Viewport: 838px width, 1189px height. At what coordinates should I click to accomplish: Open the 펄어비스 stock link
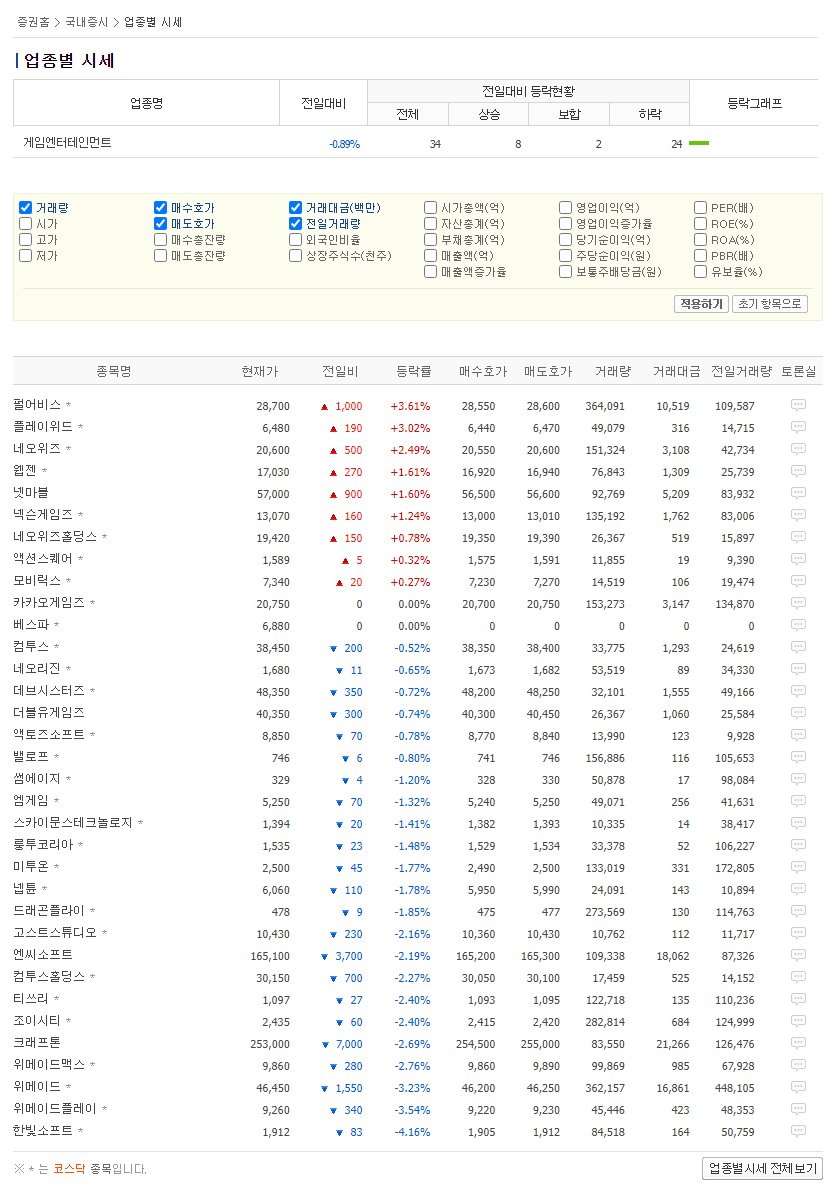pyautogui.click(x=36, y=405)
